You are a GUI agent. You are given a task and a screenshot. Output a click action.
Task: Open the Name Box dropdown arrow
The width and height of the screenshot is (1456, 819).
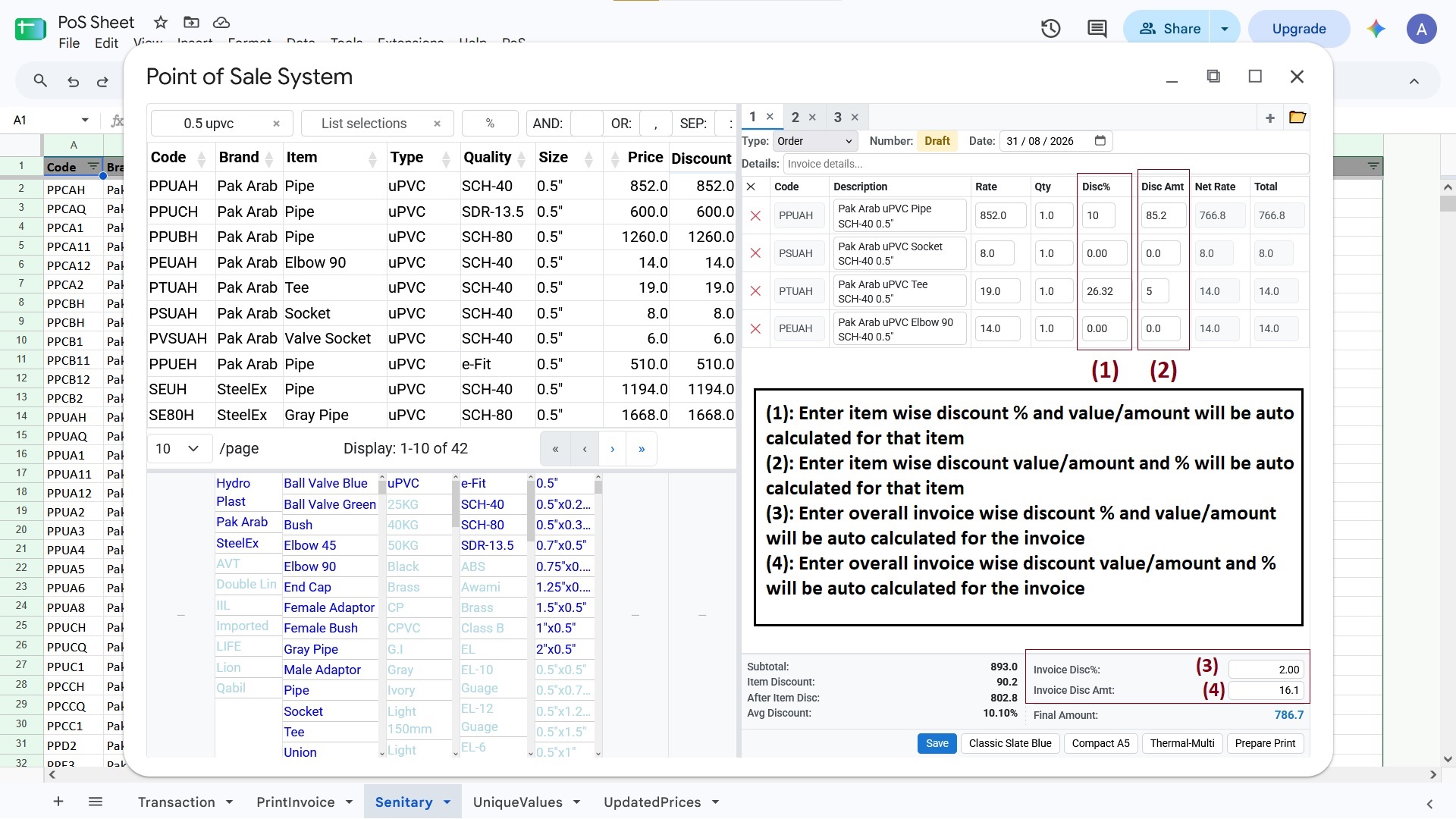pyautogui.click(x=85, y=120)
